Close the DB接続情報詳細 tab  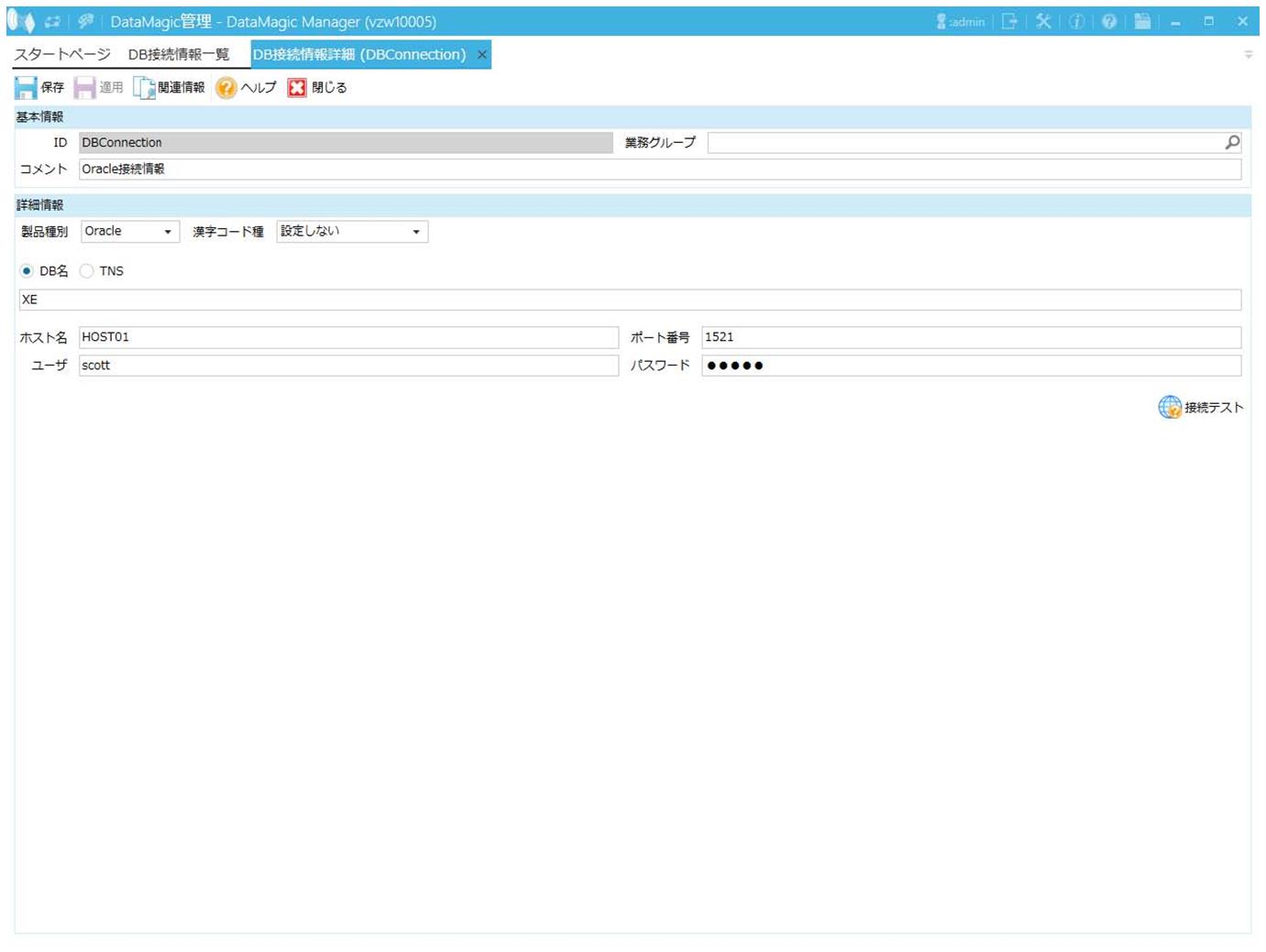[x=481, y=55]
